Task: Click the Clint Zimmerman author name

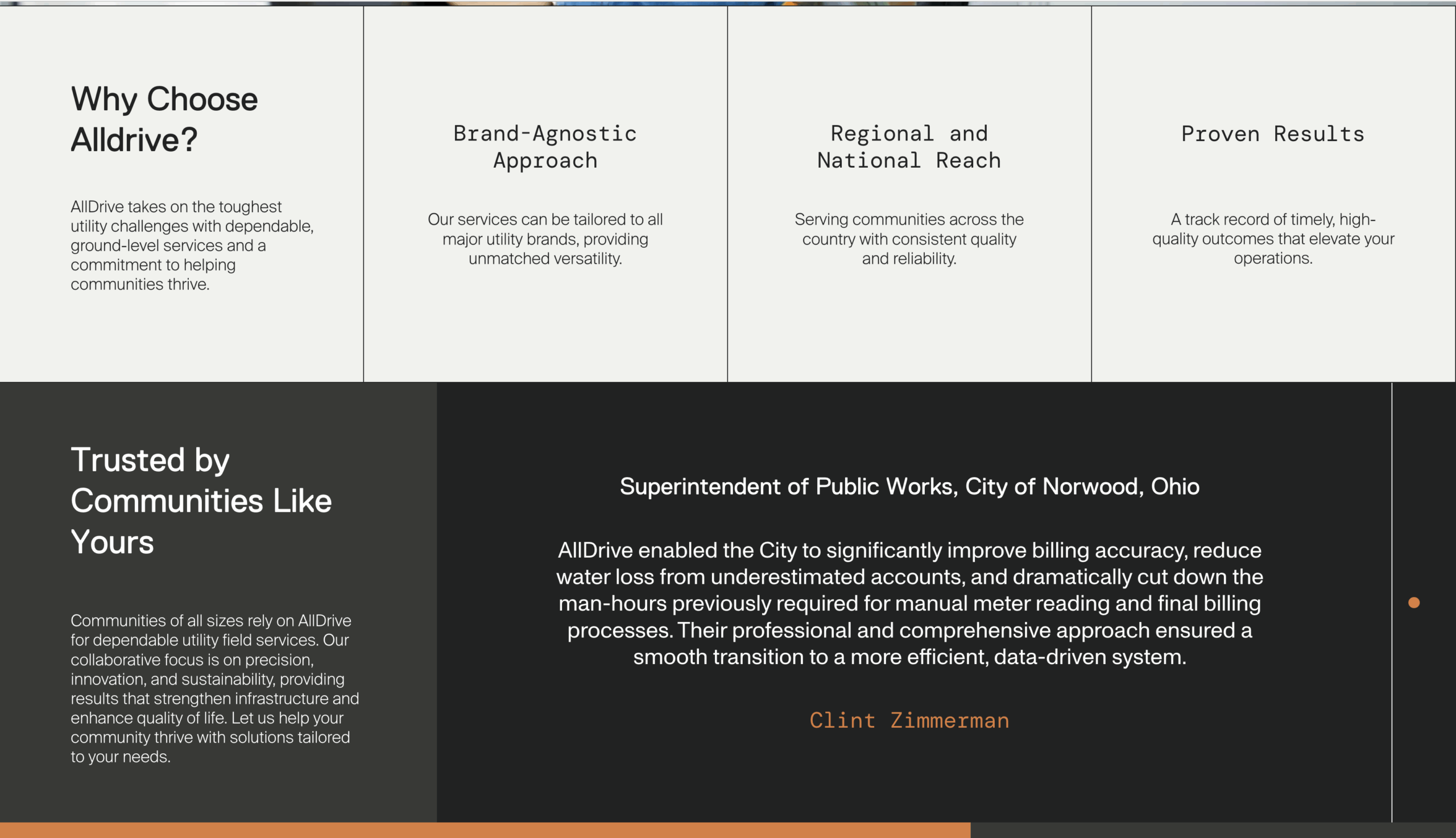Action: pos(909,720)
